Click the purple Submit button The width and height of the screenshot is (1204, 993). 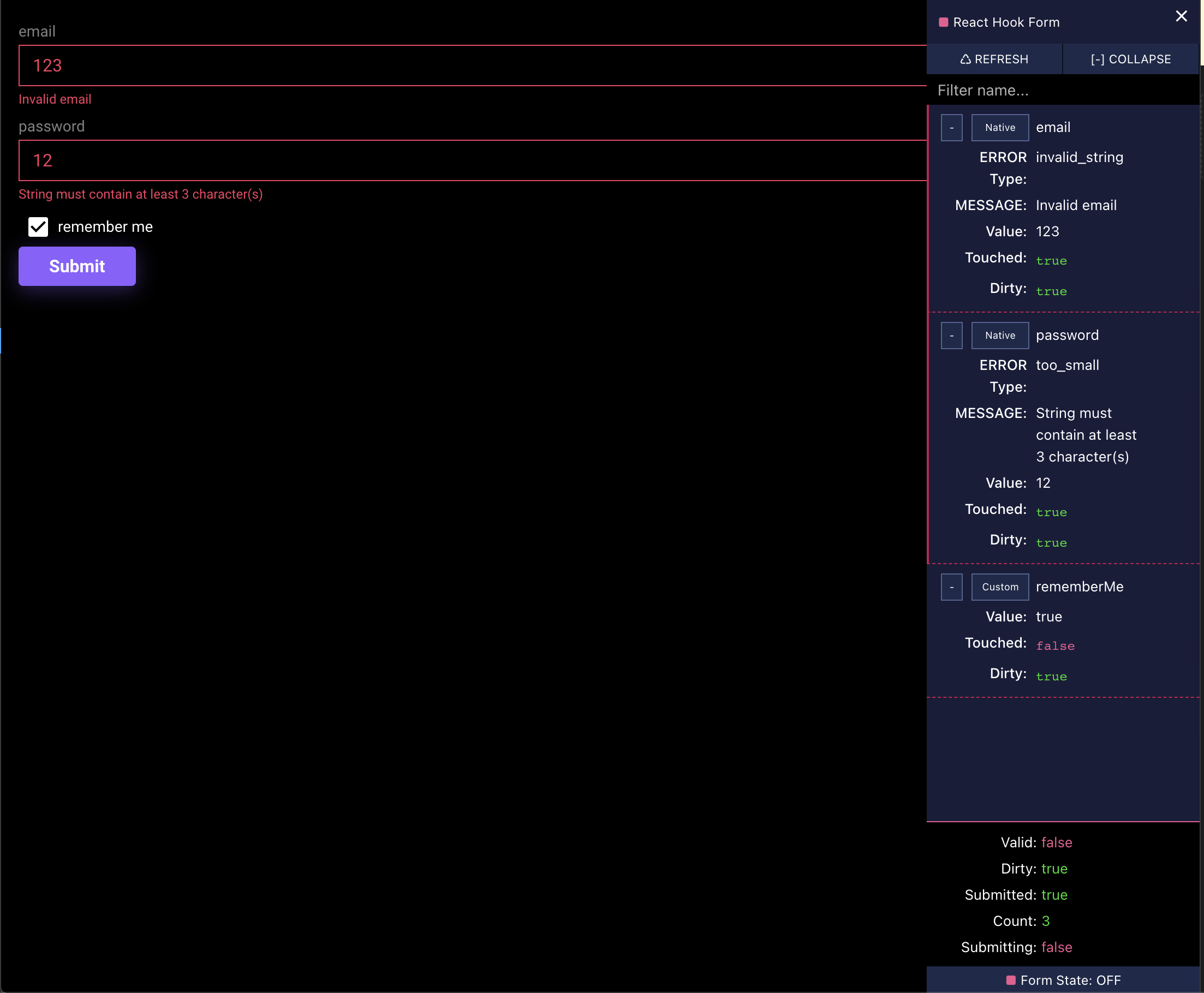[78, 266]
